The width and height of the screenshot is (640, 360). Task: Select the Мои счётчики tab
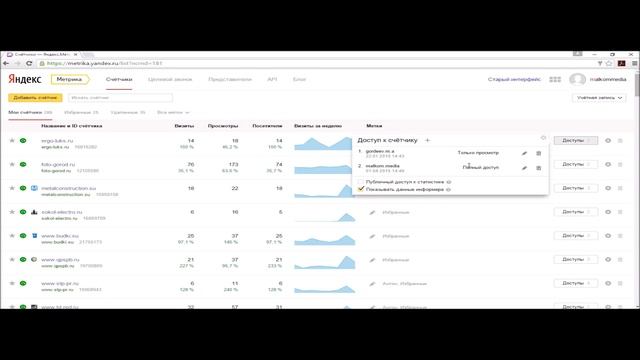coord(30,112)
